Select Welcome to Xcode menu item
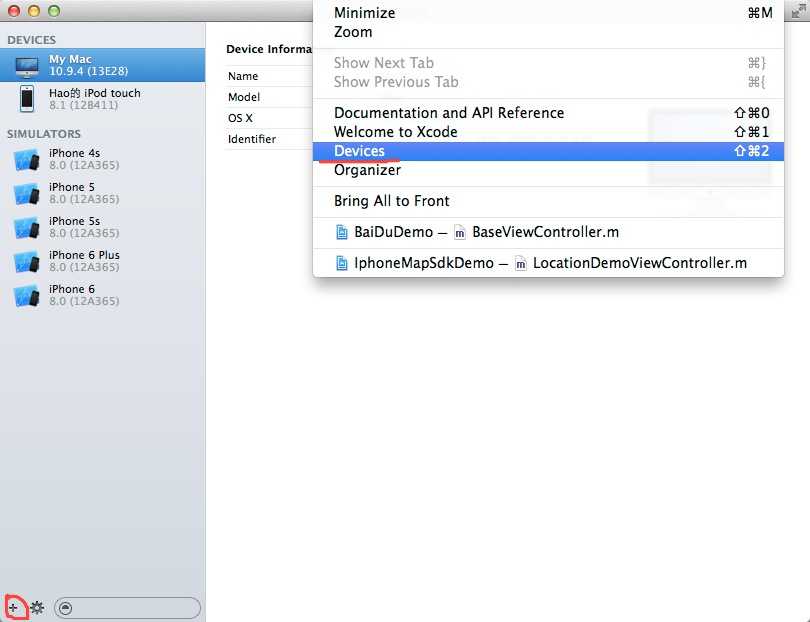 [x=548, y=132]
